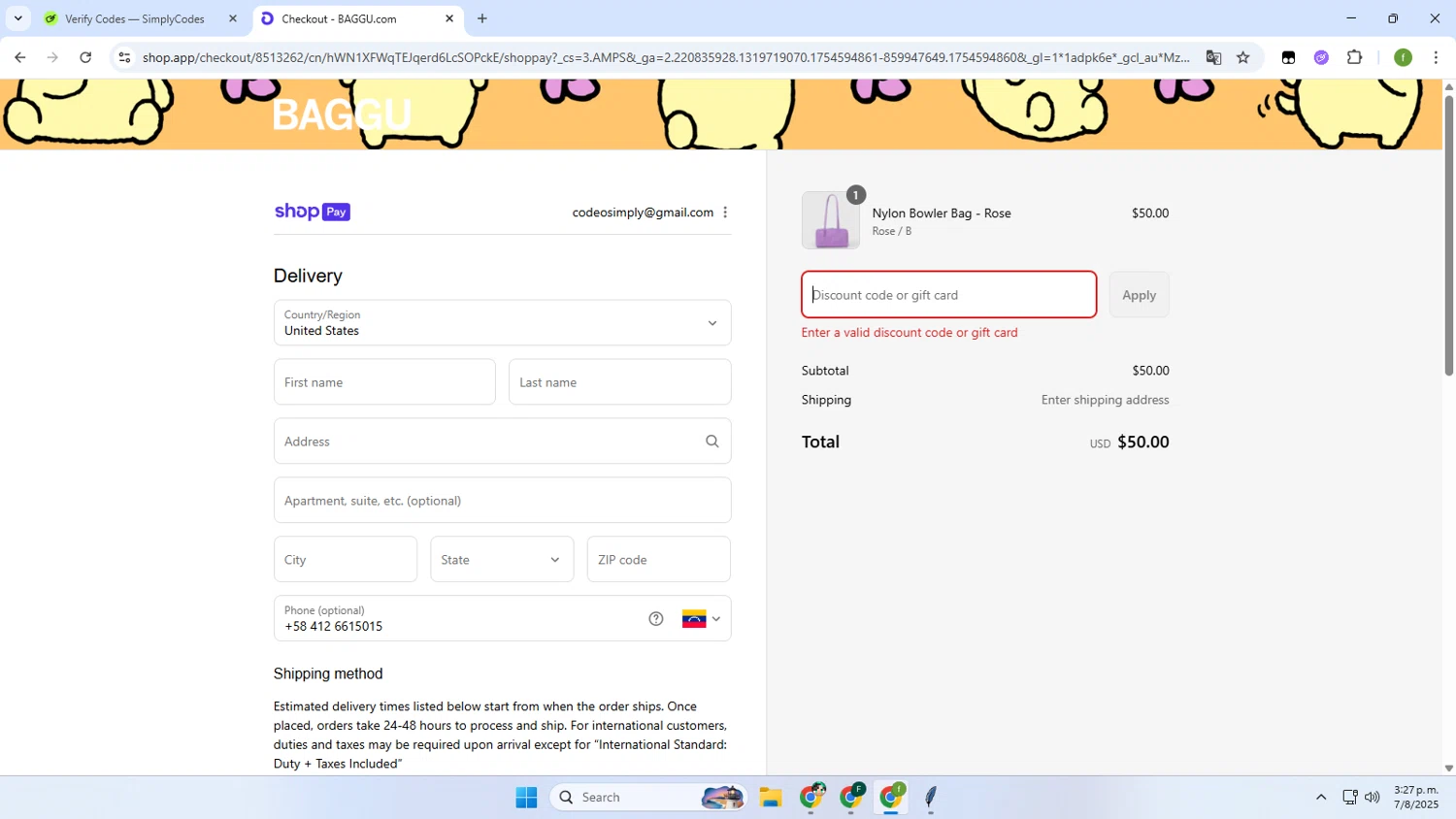Show phone number help tooltip icon
The height and width of the screenshot is (819, 1456).
(x=656, y=619)
